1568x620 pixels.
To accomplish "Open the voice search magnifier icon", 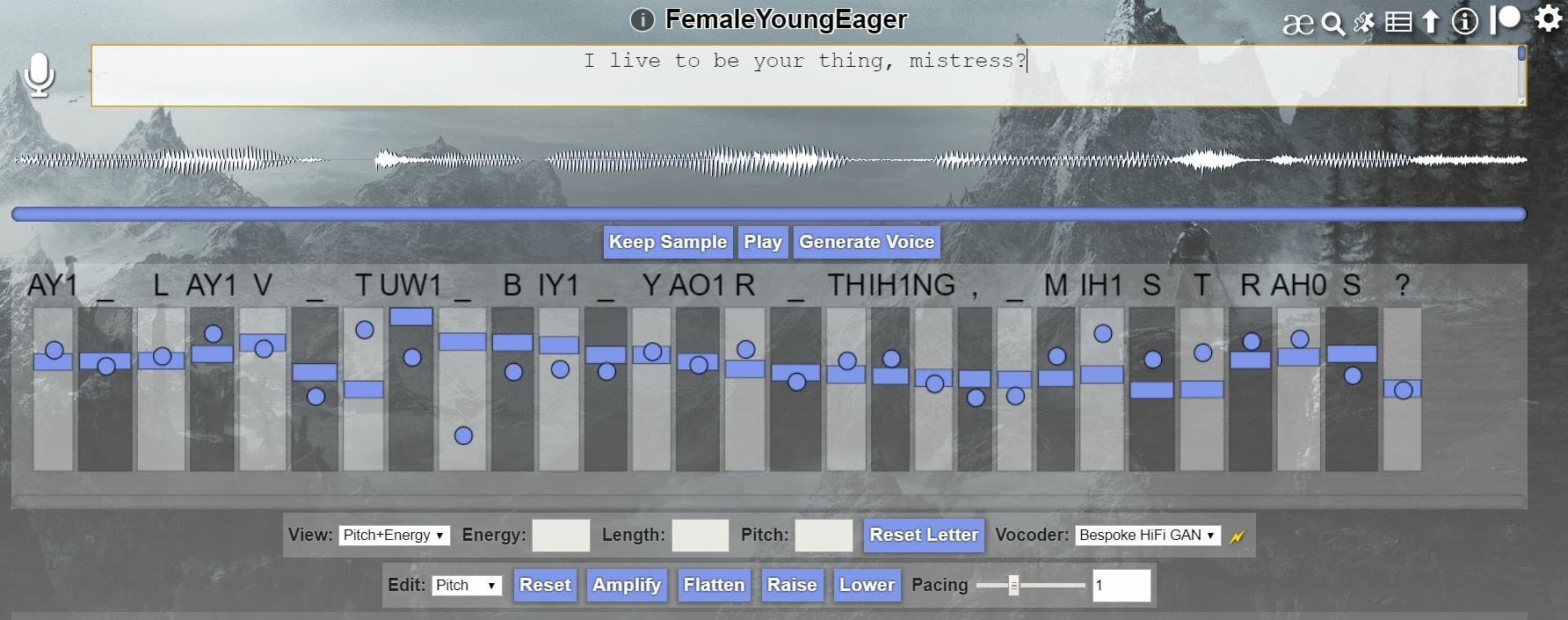I will click(1333, 24).
